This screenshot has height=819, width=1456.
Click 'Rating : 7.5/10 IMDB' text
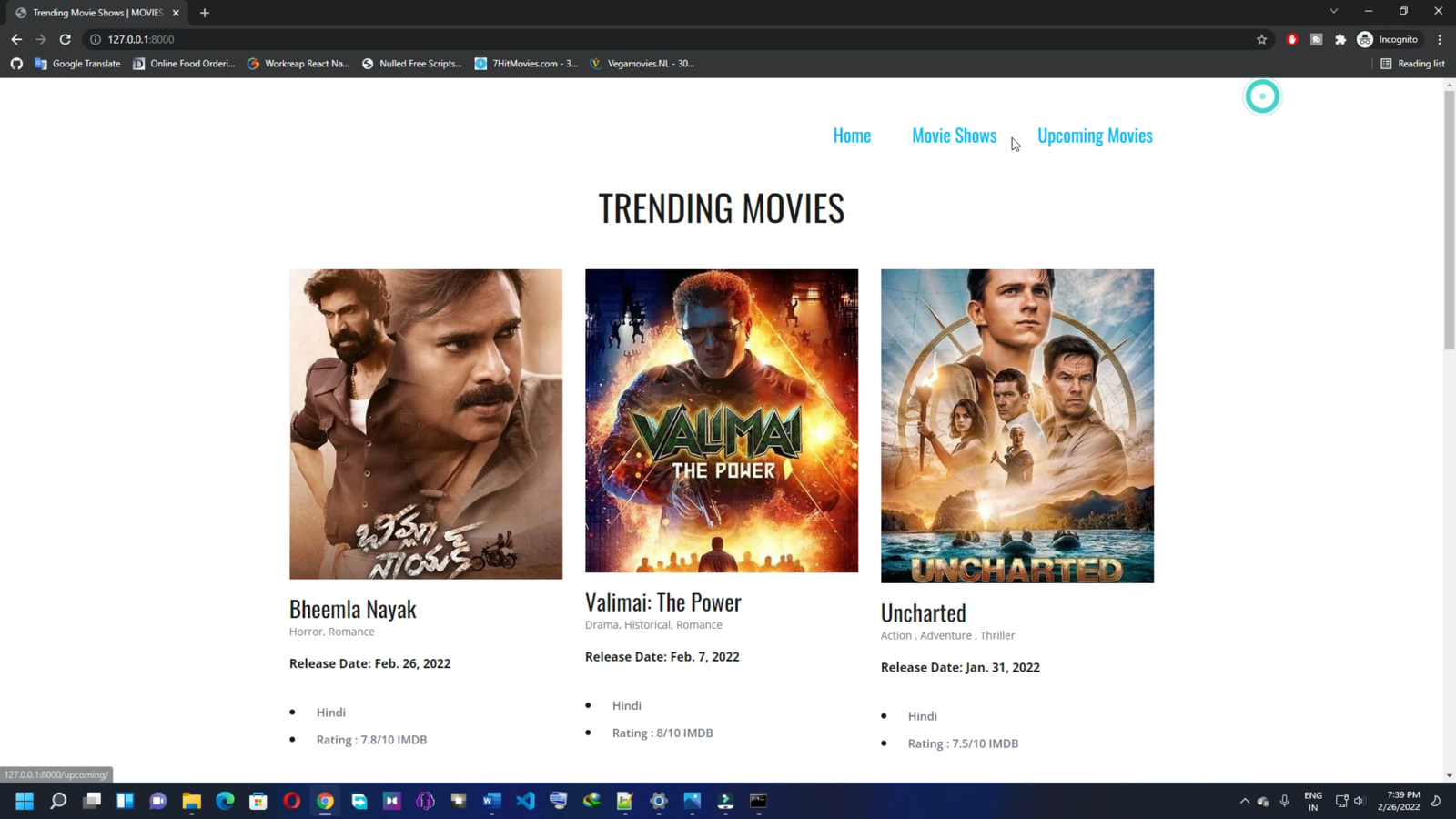pos(963,743)
